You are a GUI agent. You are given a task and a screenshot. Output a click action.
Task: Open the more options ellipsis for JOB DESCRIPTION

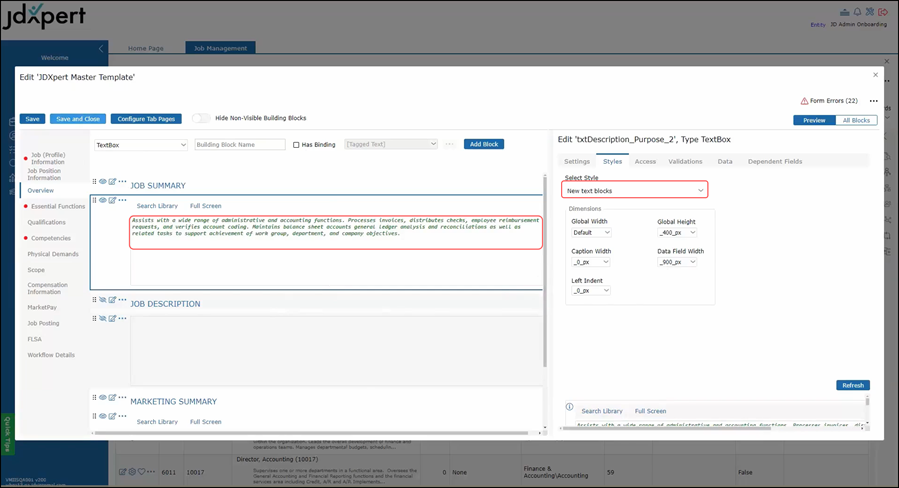pyautogui.click(x=123, y=299)
